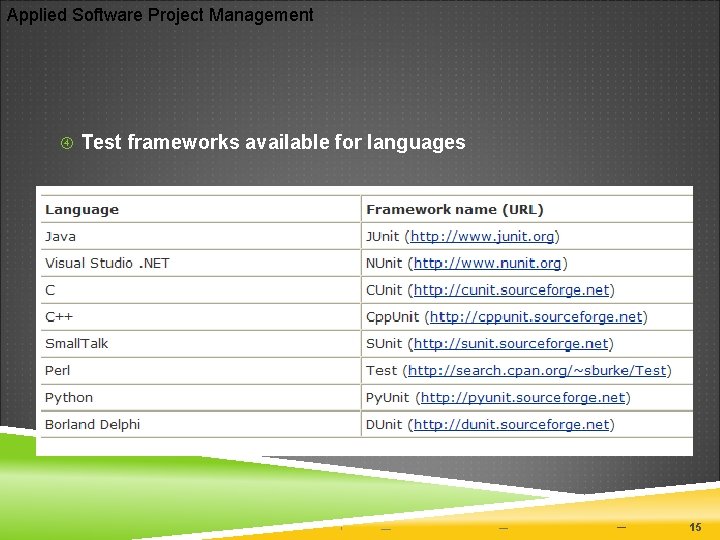Click the 'CUnit' framework name text
The width and height of the screenshot is (720, 540).
pyautogui.click(x=384, y=290)
